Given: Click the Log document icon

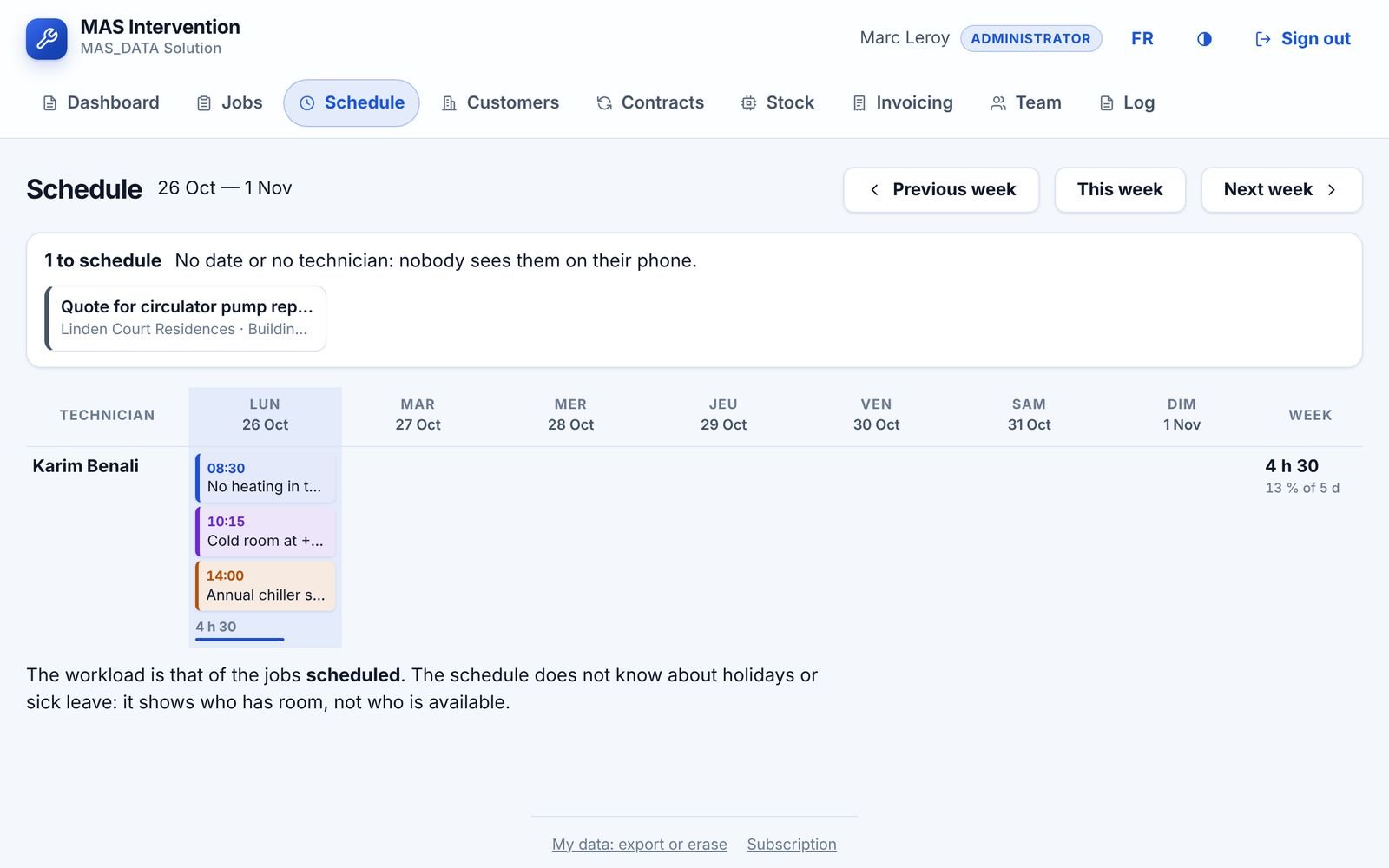Looking at the screenshot, I should click(1107, 103).
